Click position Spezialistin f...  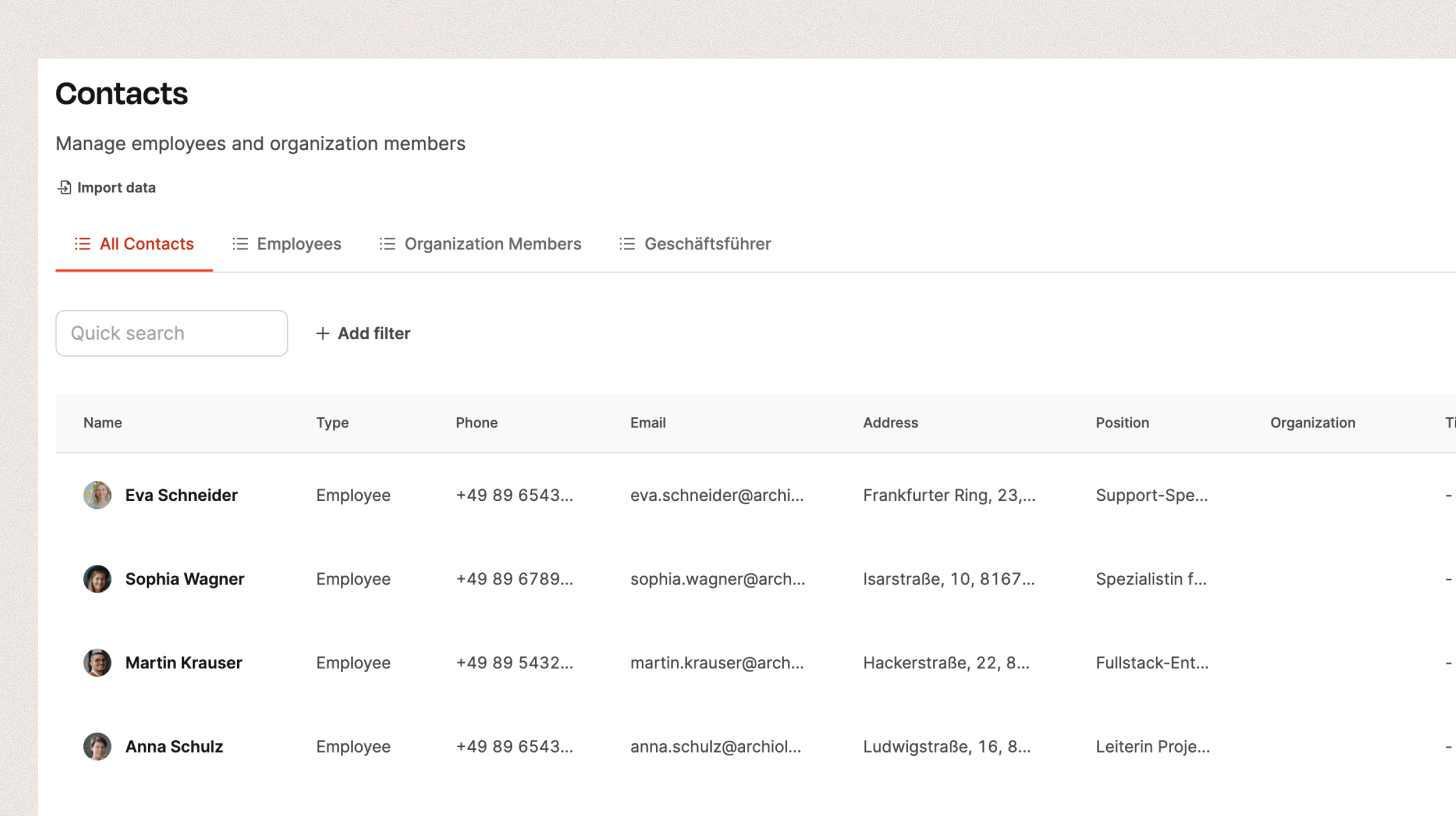[x=1151, y=579]
